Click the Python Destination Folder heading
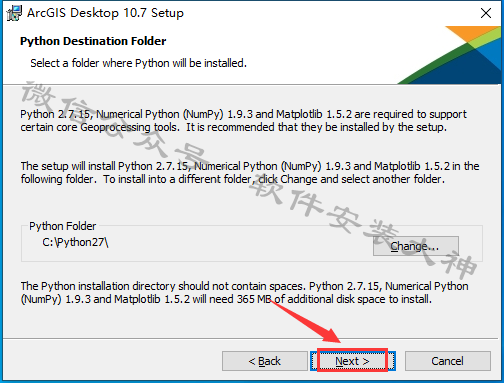Image resolution: width=504 pixels, height=383 pixels. pyautogui.click(x=93, y=41)
